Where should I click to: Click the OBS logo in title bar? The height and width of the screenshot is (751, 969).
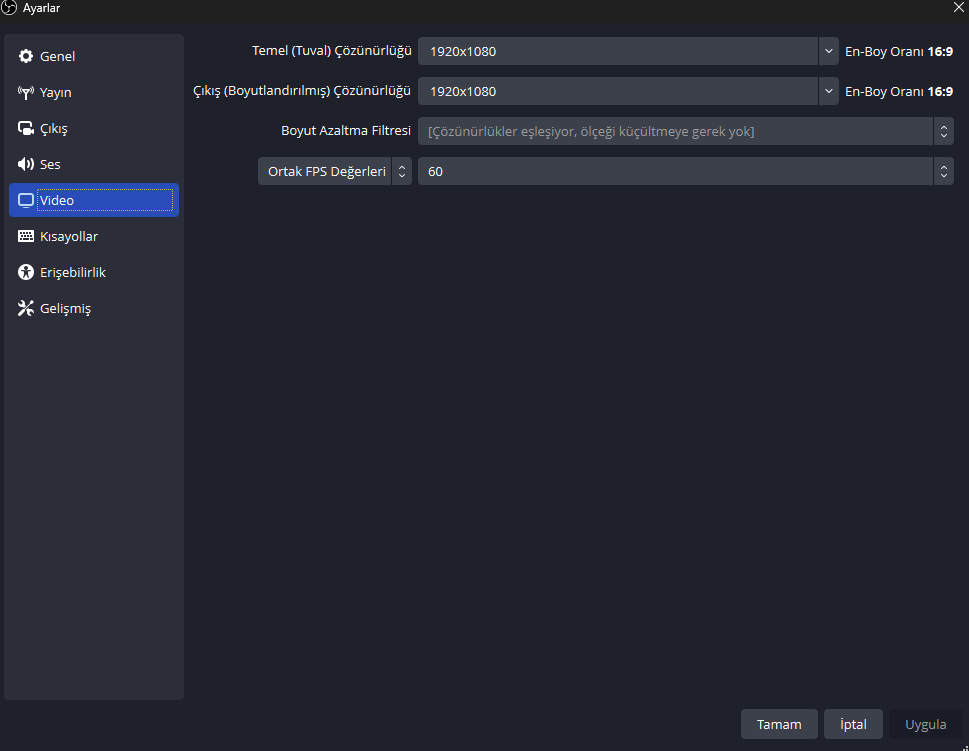pyautogui.click(x=9, y=8)
